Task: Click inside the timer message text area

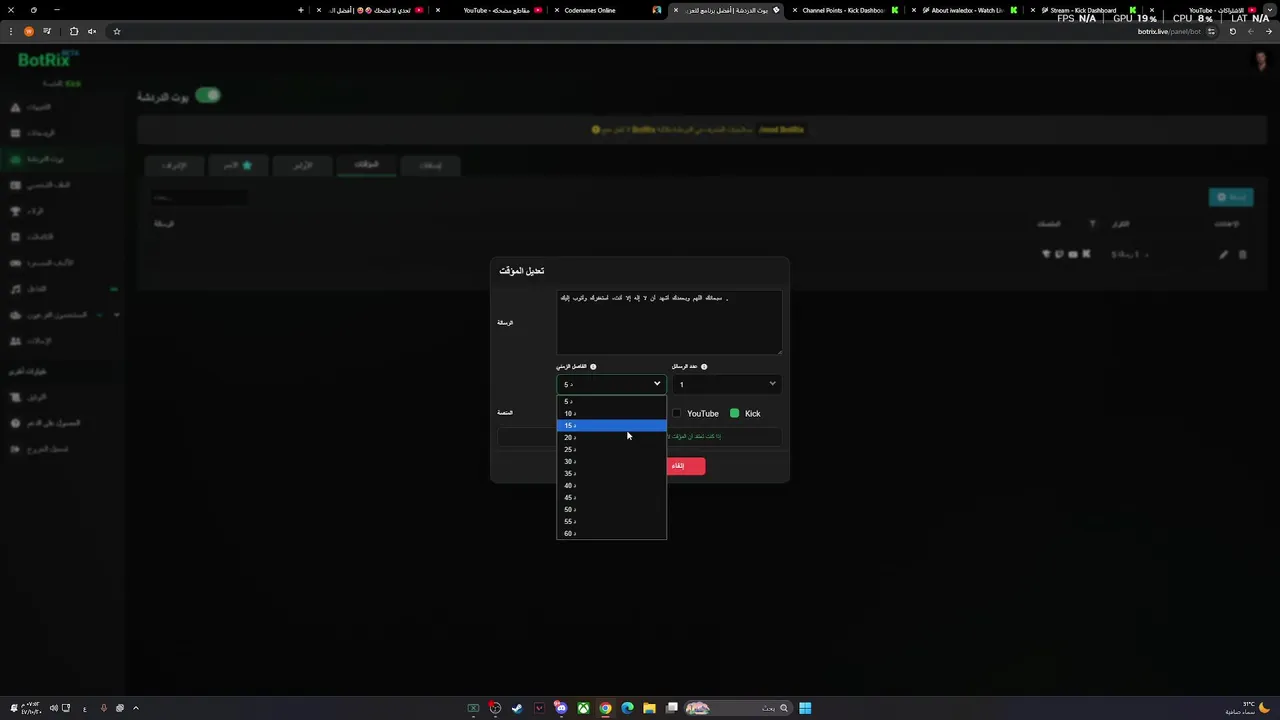Action: 669,322
